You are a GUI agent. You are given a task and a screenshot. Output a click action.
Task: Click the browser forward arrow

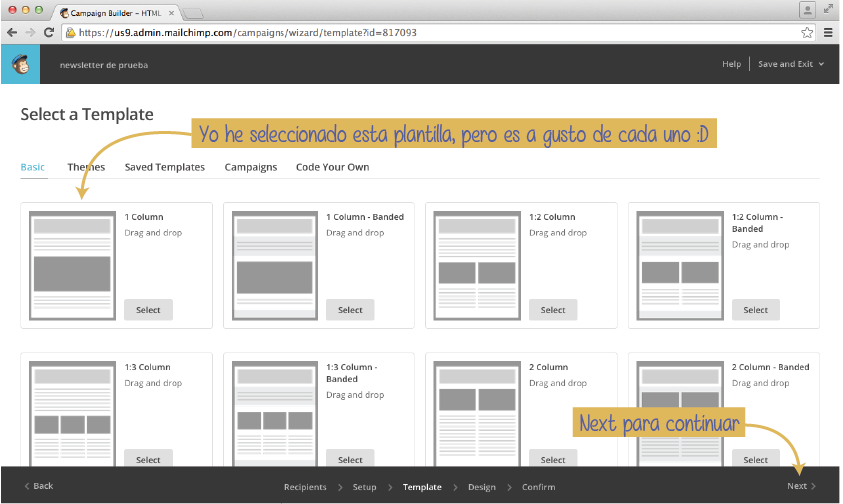(30, 33)
